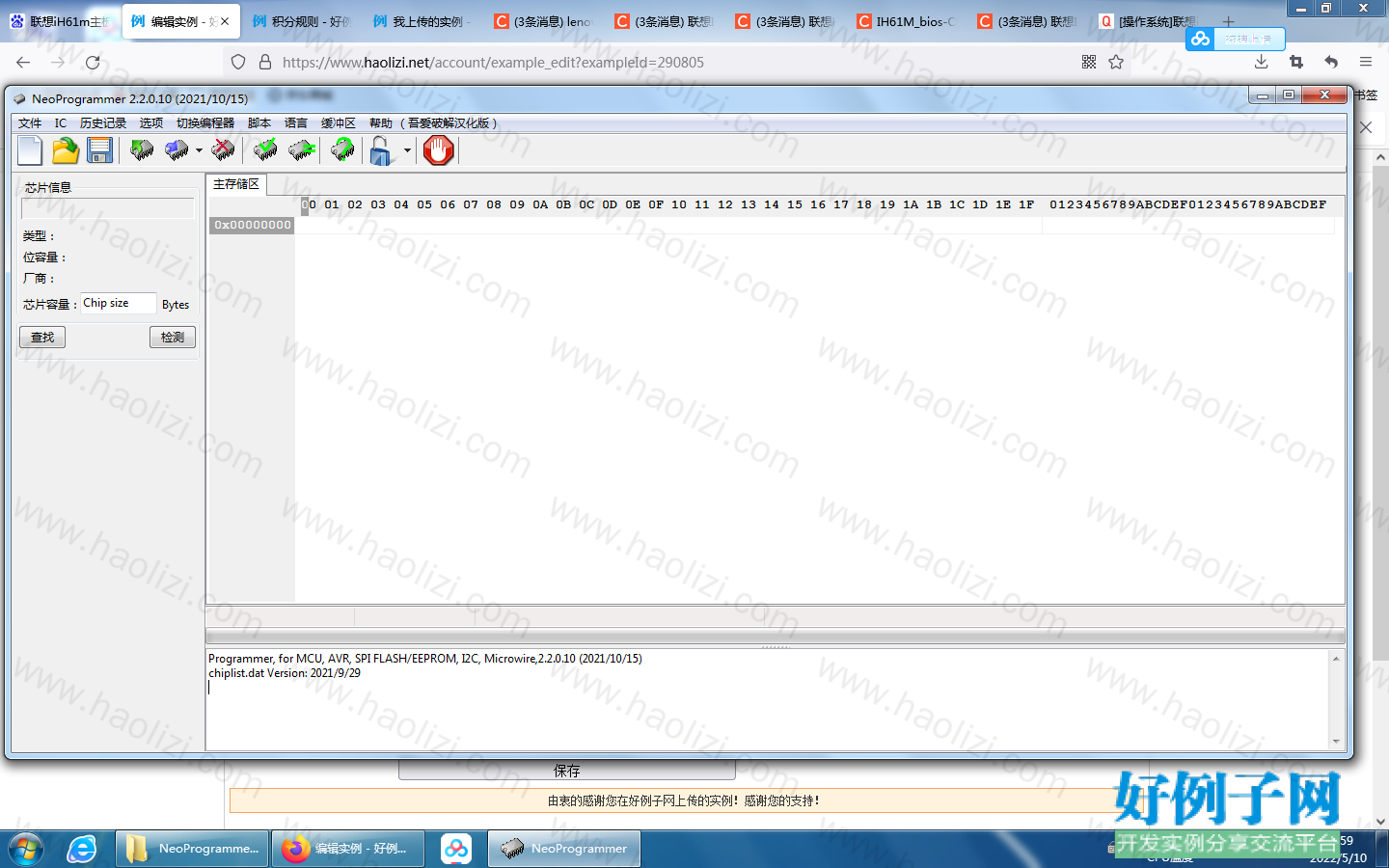Click the padlock site security icon
Screen dimensions: 1389x868
pos(265,62)
